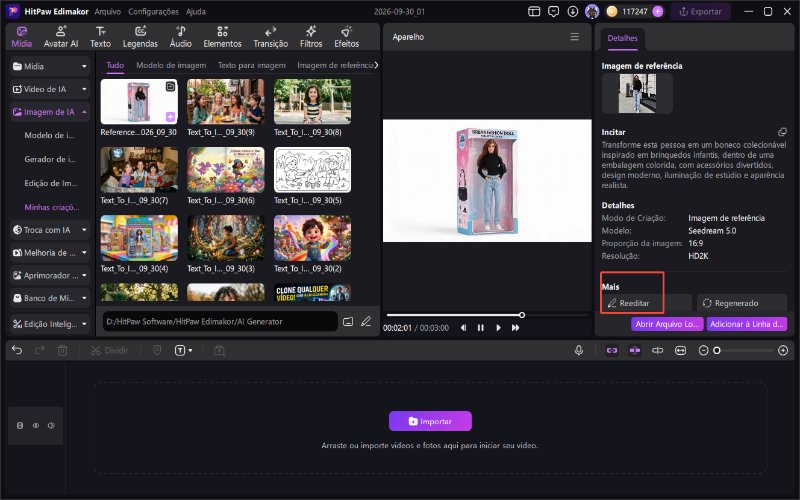800x500 pixels.
Task: Toggle the preview axis split icon
Action: coord(658,351)
